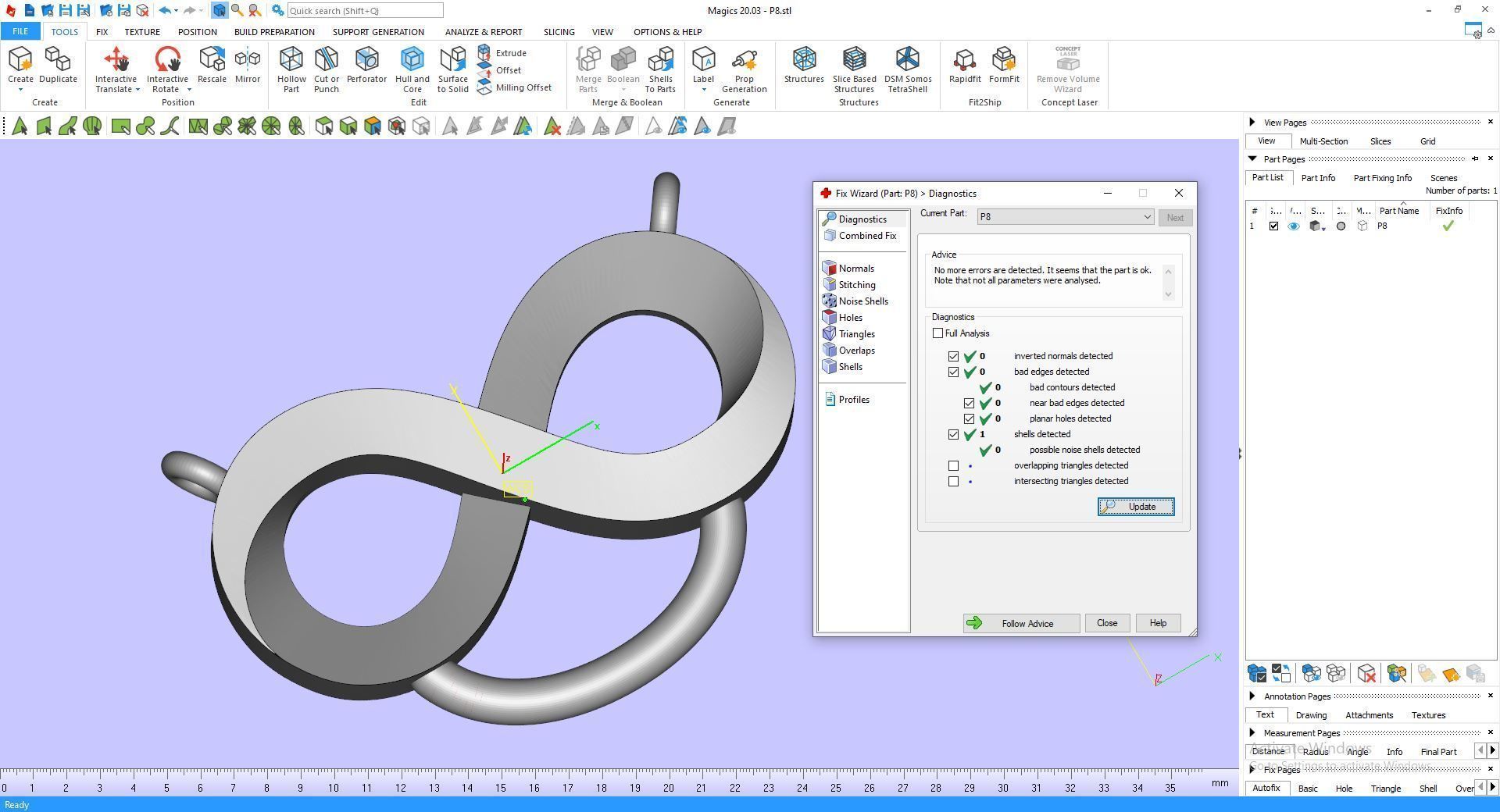Click the Hull and Core icon

[x=412, y=59]
